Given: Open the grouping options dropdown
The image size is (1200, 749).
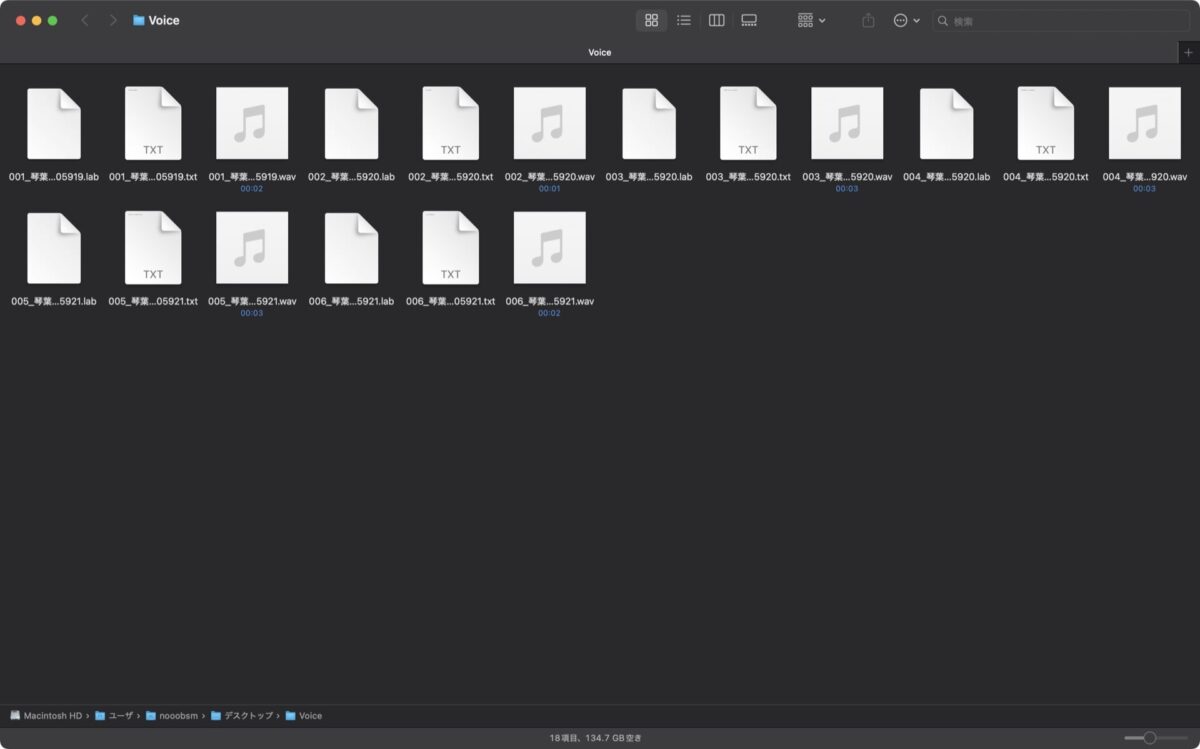Looking at the screenshot, I should coord(805,20).
